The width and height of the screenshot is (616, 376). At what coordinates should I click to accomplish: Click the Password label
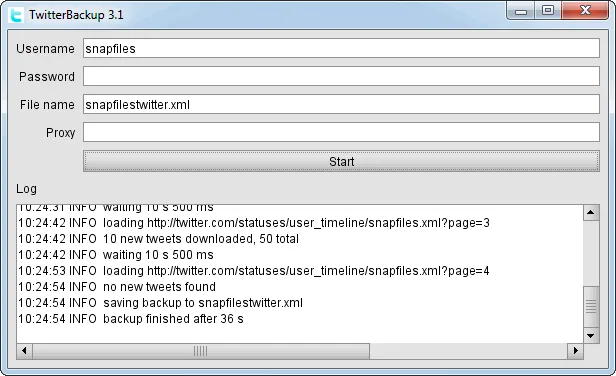(47, 77)
